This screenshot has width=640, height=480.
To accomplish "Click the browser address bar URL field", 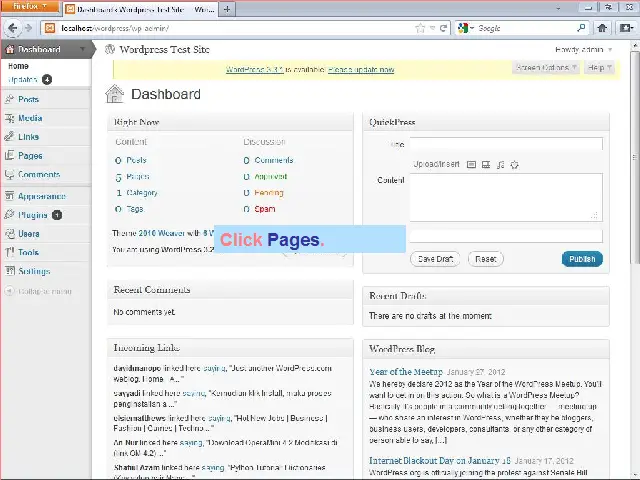I will click(x=235, y=28).
